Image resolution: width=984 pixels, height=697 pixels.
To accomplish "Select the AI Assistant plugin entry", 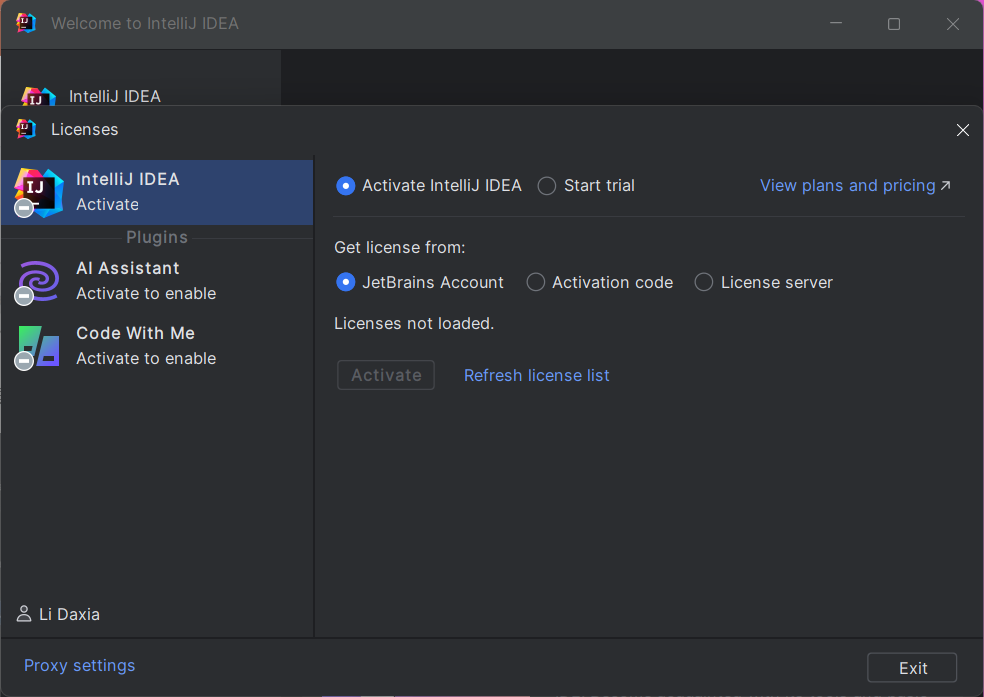I will 157,281.
